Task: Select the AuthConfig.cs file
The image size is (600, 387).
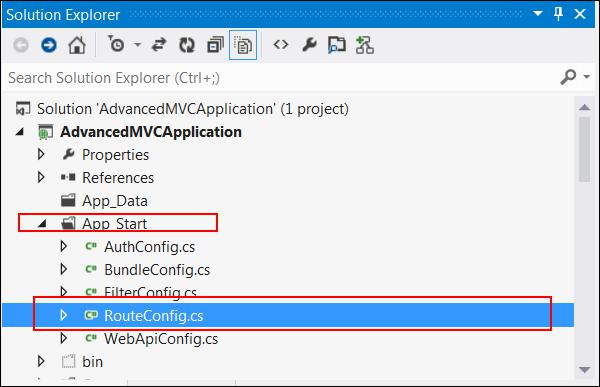Action: (x=149, y=247)
